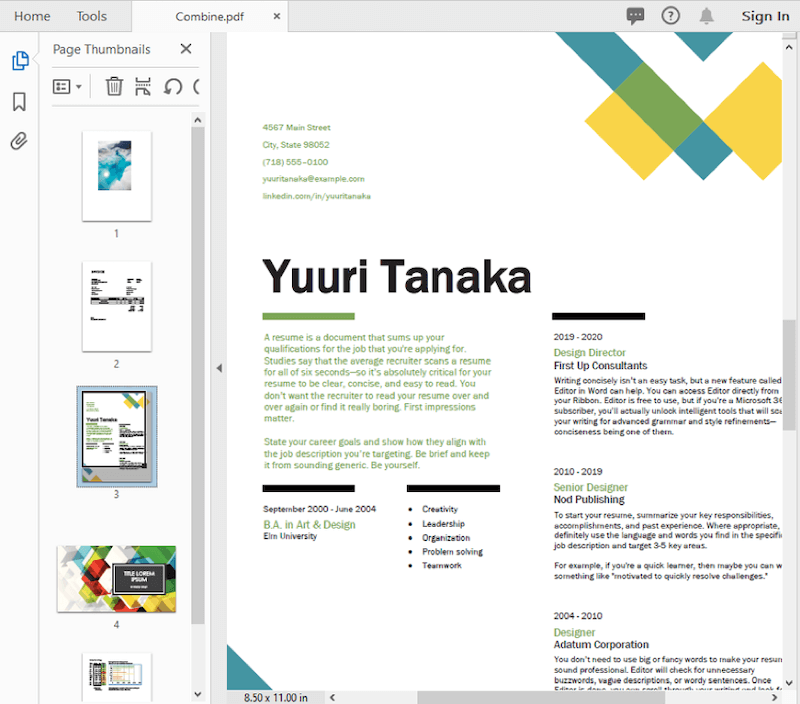The height and width of the screenshot is (704, 800).
Task: Open the Help question mark icon
Action: coord(670,16)
